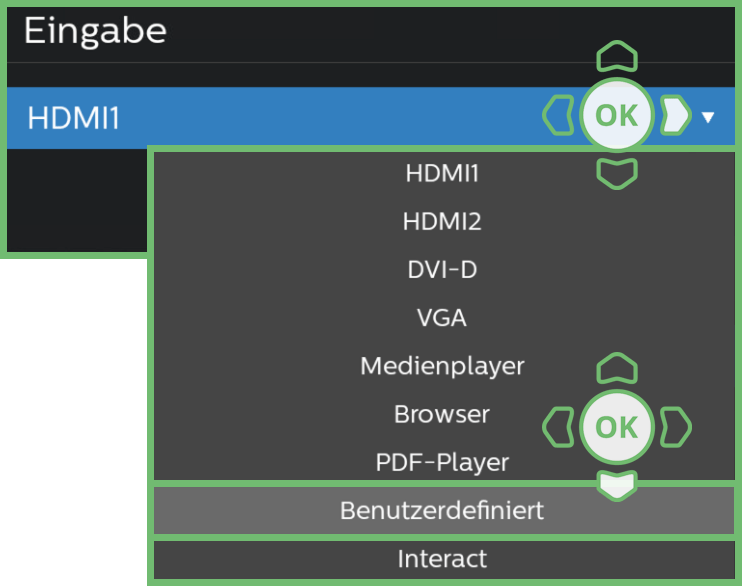Click the down arrow beneath the HDMI1 row's OK
This screenshot has width=742, height=586.
pyautogui.click(x=617, y=174)
